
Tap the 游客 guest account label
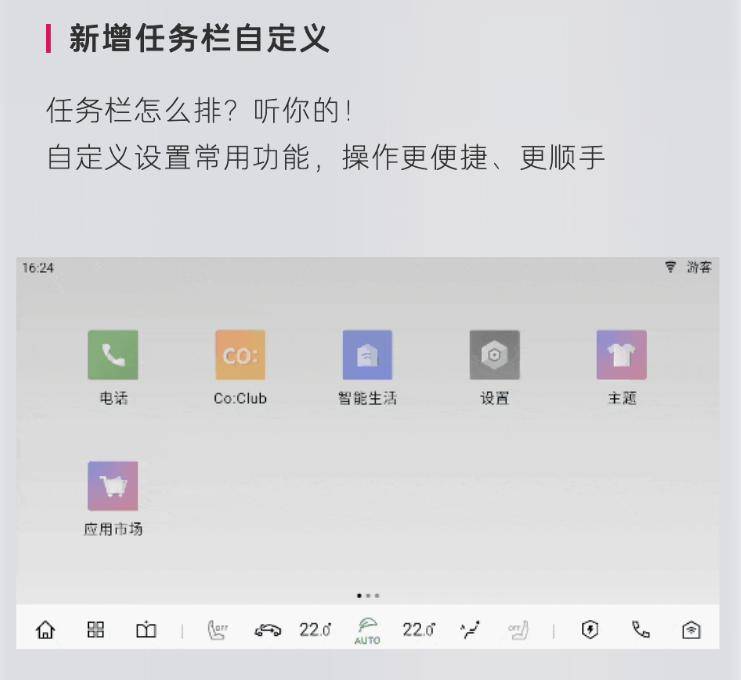[699, 267]
